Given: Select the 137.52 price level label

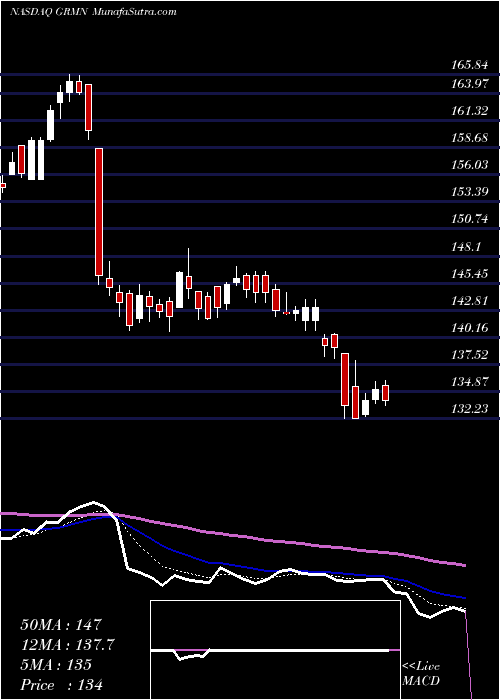Looking at the screenshot, I should click(468, 355).
